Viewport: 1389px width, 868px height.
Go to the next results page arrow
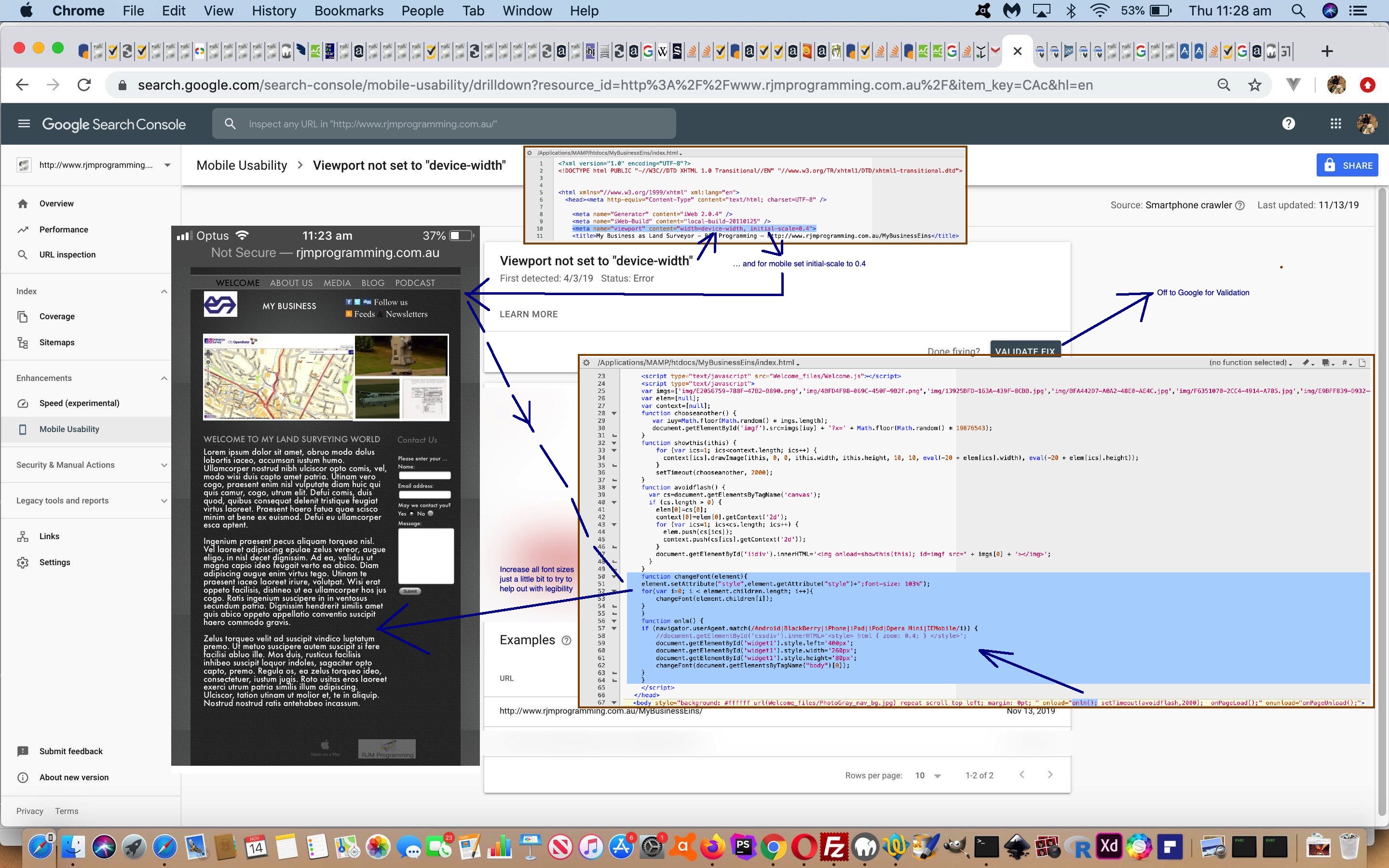[1050, 774]
